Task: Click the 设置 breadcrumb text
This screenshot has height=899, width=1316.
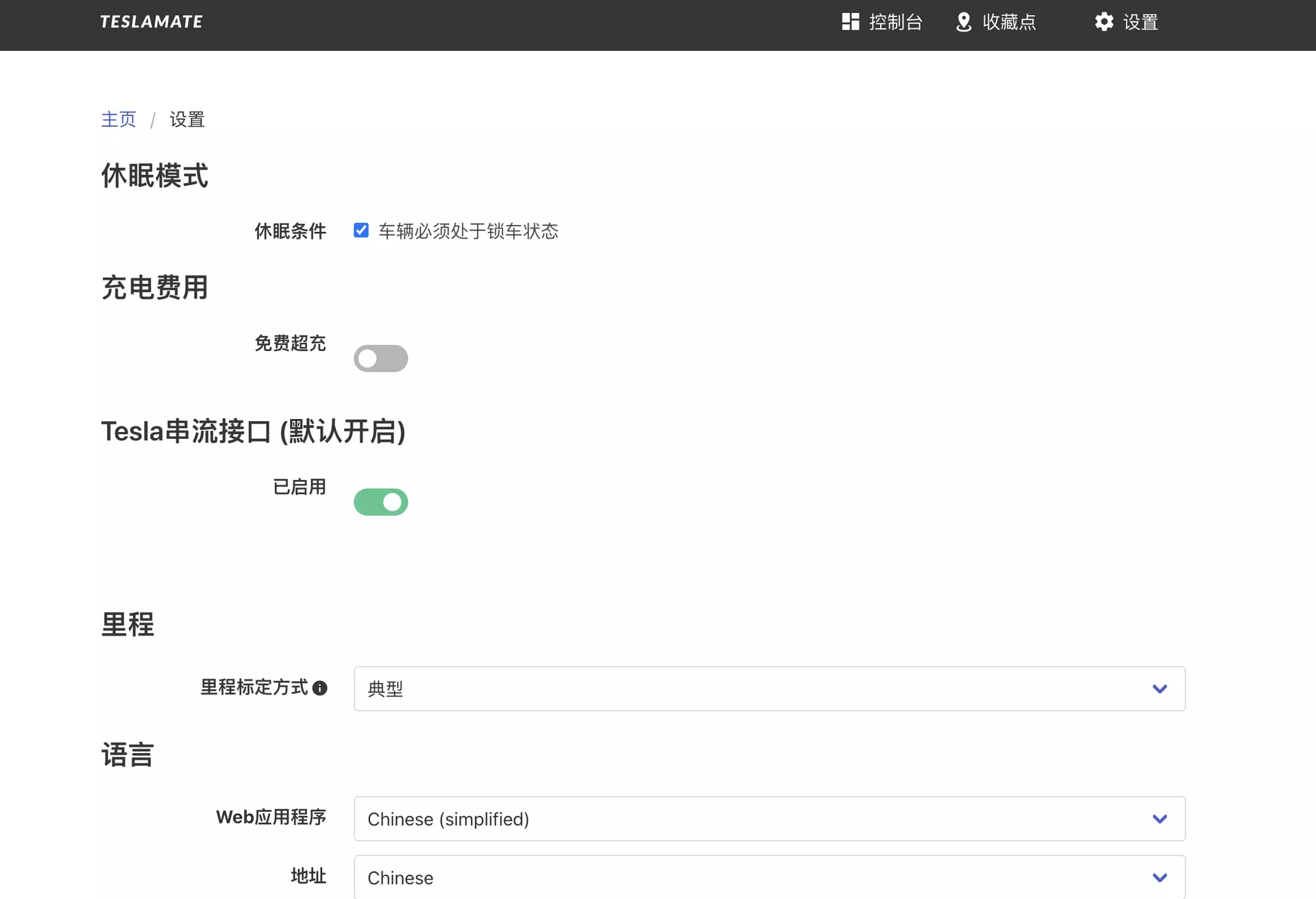Action: pos(187,119)
